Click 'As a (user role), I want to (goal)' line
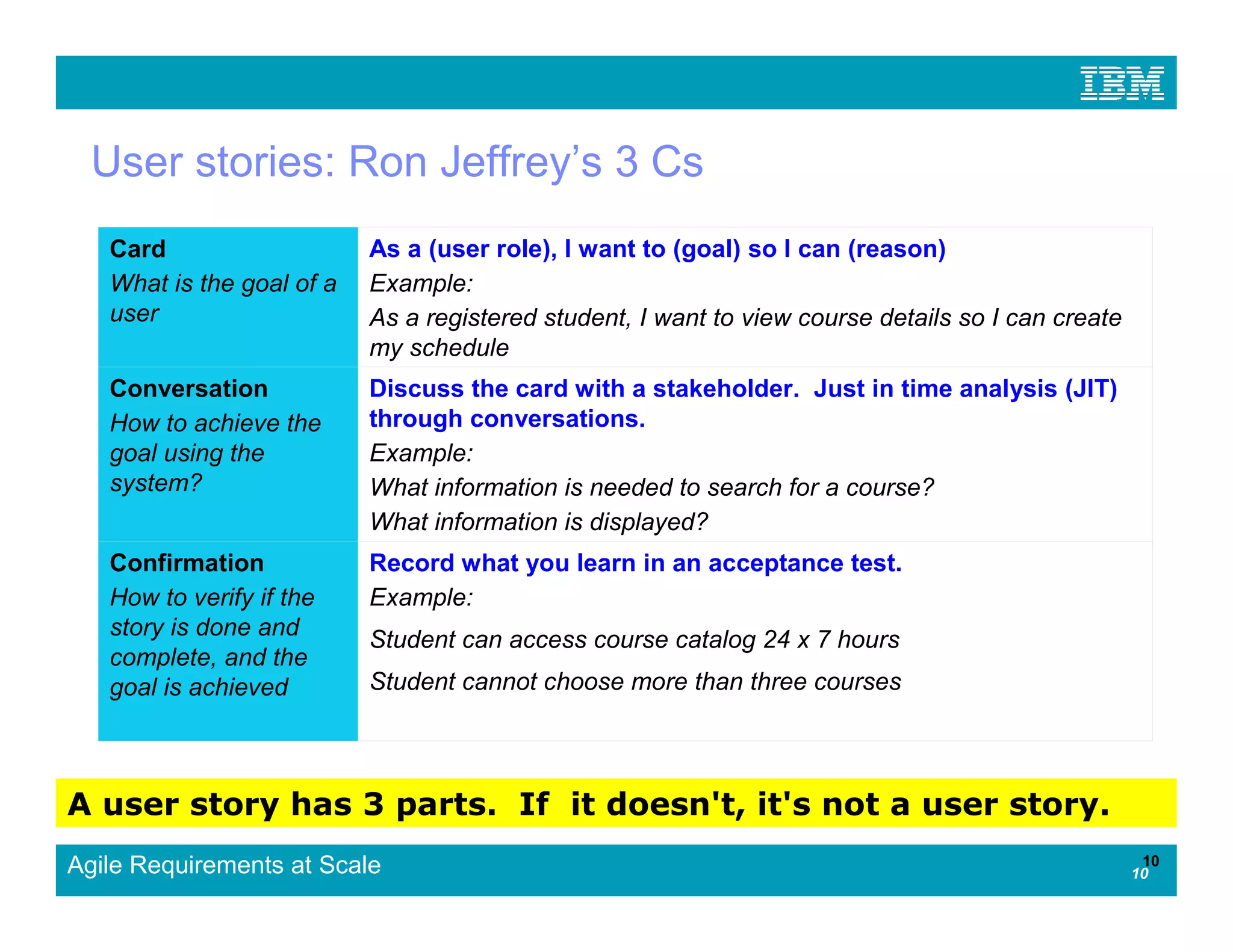This screenshot has width=1233, height=952. [657, 249]
